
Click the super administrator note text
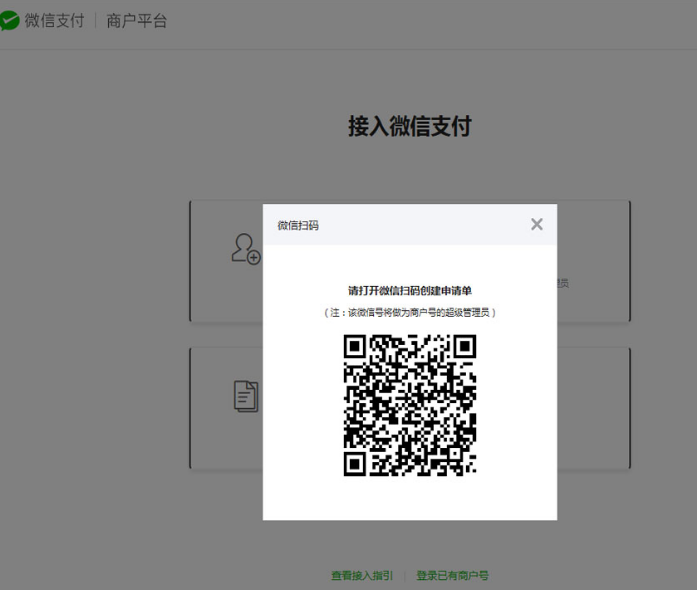pyautogui.click(x=409, y=313)
